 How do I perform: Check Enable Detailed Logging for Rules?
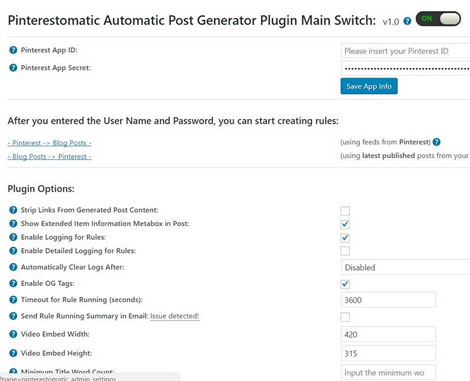click(x=345, y=251)
